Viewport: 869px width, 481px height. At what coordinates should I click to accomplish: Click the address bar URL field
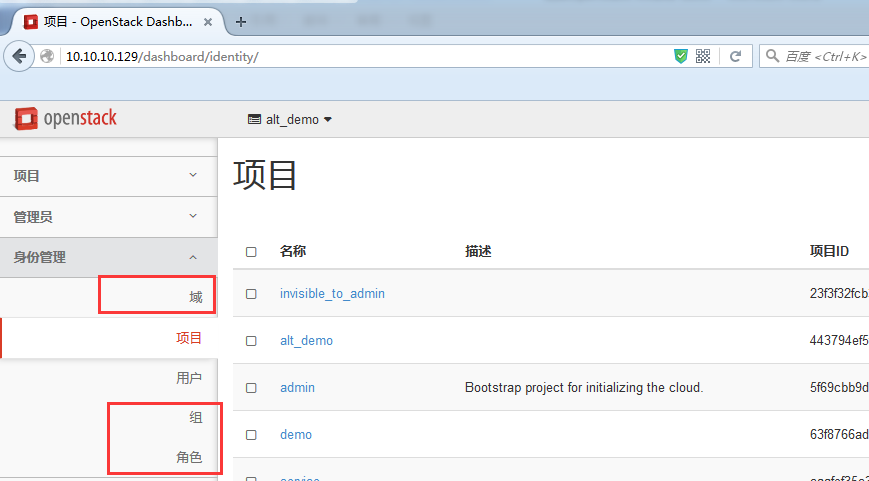pyautogui.click(x=366, y=56)
